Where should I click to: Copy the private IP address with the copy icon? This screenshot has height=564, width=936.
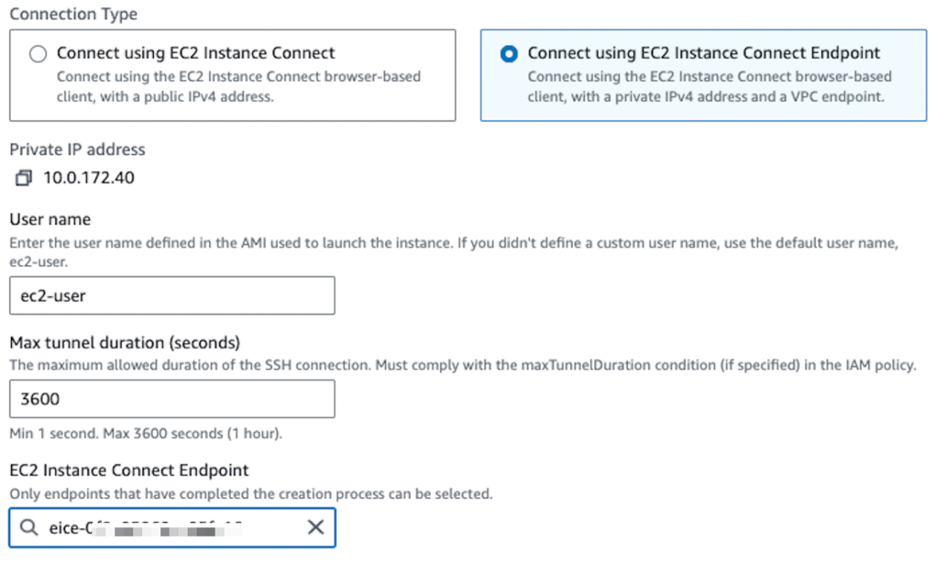click(24, 179)
